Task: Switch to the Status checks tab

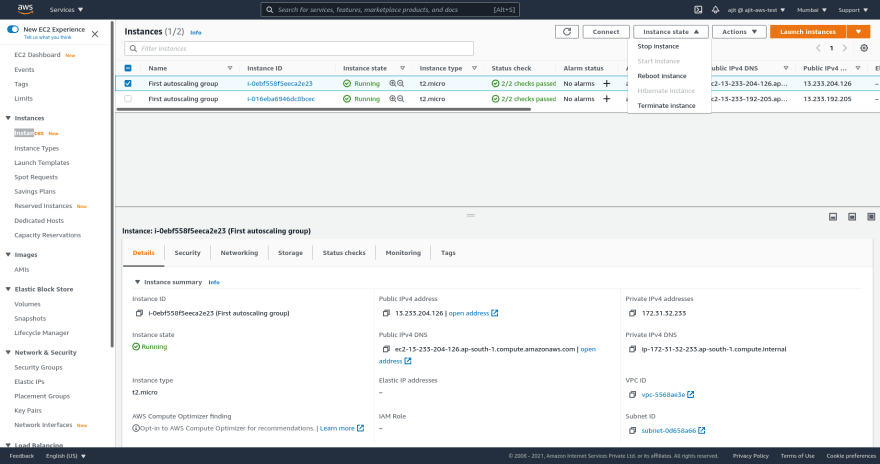Action: 344,253
